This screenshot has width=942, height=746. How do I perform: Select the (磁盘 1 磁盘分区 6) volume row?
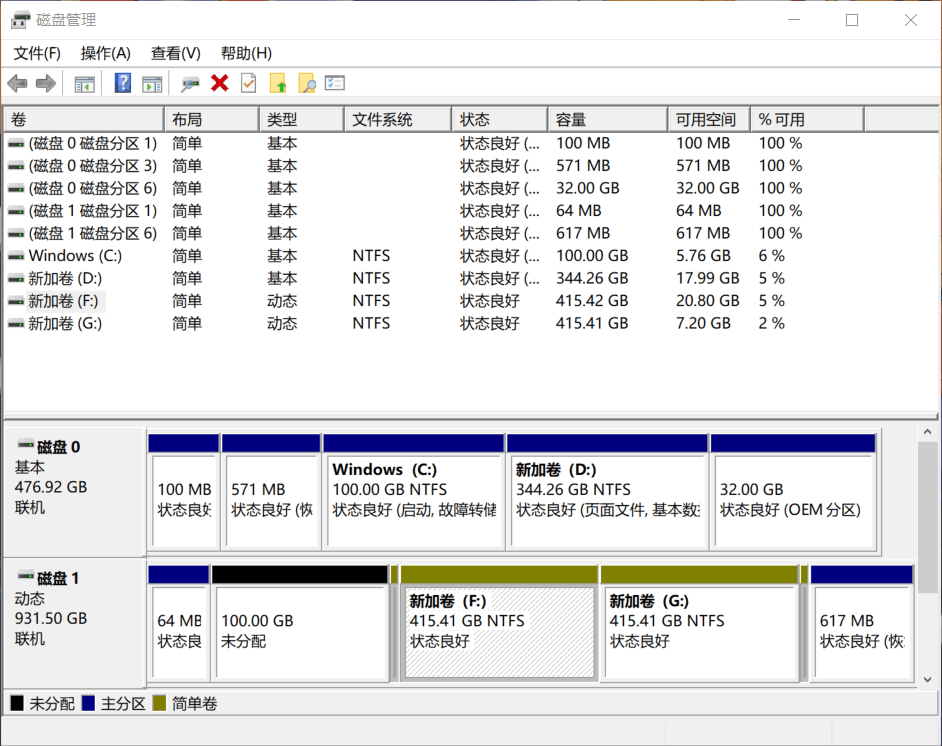click(471, 234)
